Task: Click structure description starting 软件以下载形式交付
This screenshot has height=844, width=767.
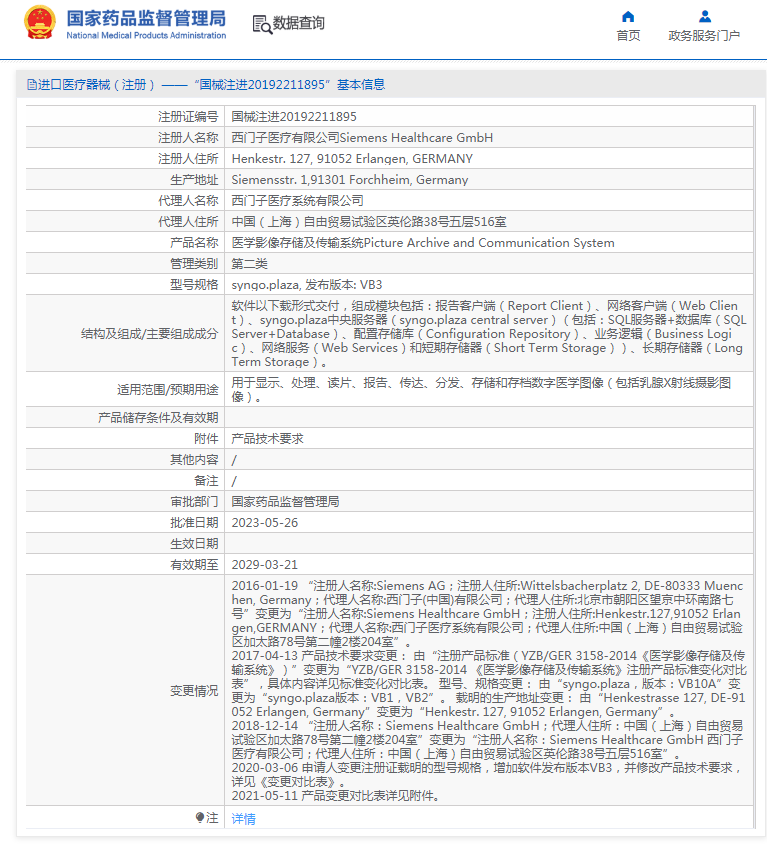Action: point(489,333)
